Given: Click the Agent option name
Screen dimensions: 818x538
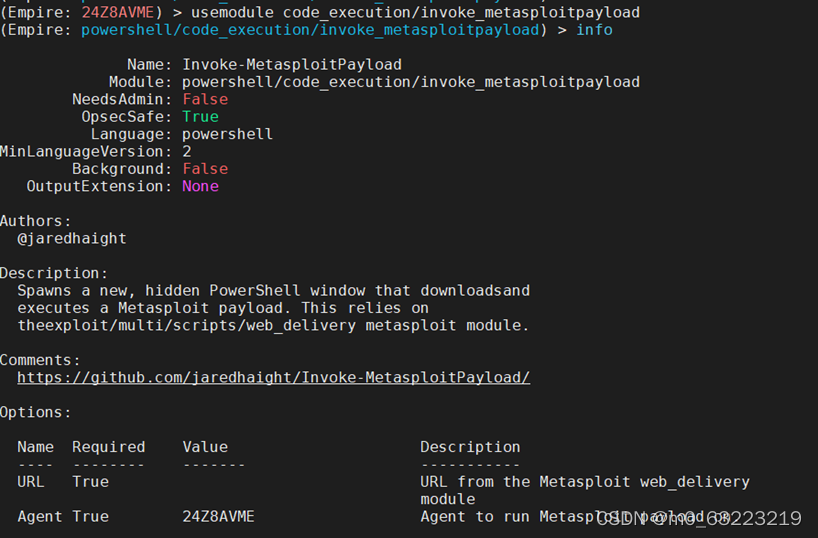Looking at the screenshot, I should (40, 517).
